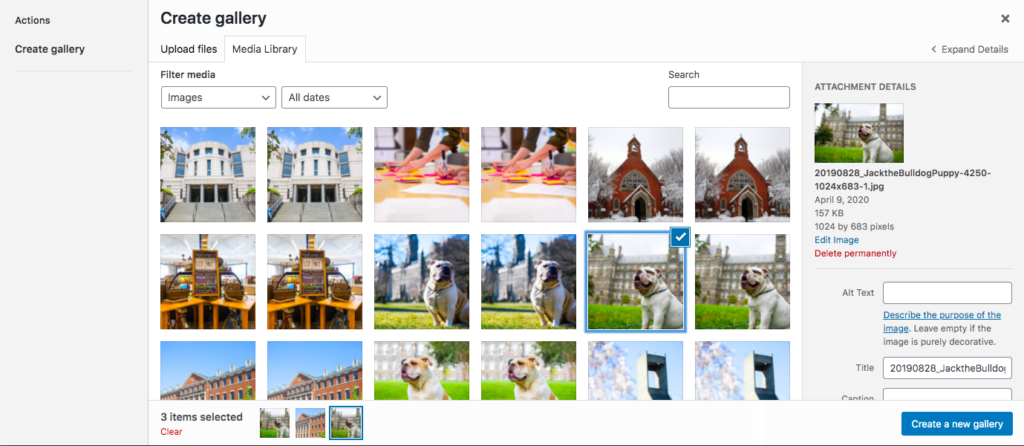Image resolution: width=1024 pixels, height=446 pixels.
Task: Select last snowy red chapel thumbnail in top row
Action: [743, 174]
